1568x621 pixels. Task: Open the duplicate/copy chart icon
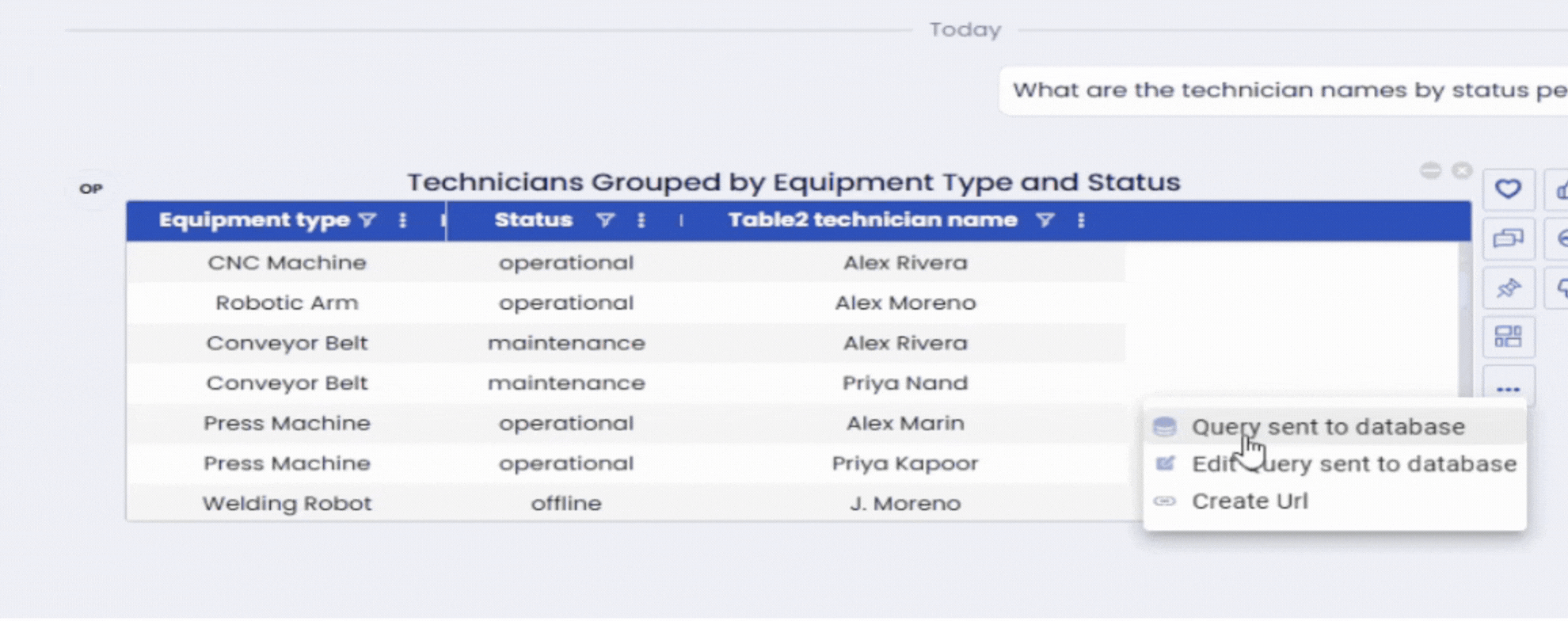pos(1508,238)
